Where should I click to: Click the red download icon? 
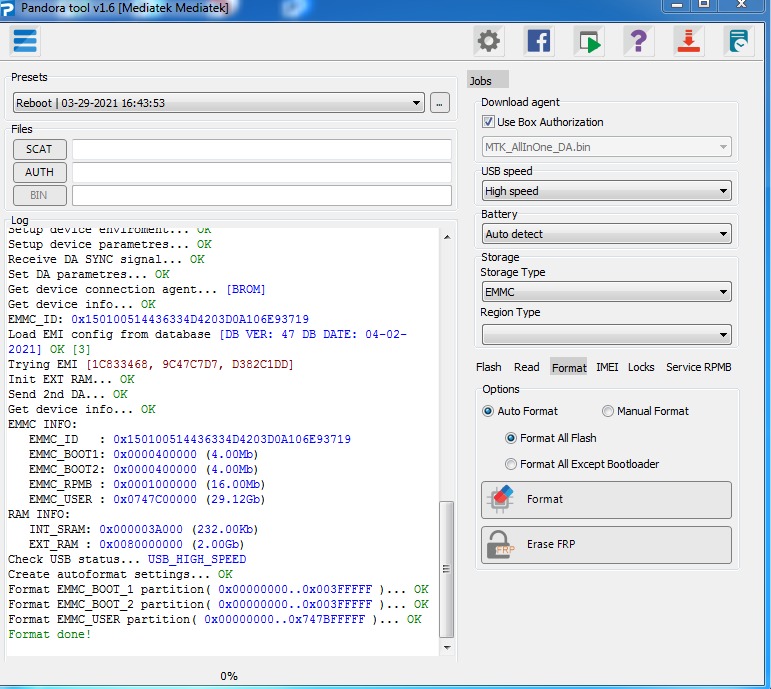(x=688, y=40)
